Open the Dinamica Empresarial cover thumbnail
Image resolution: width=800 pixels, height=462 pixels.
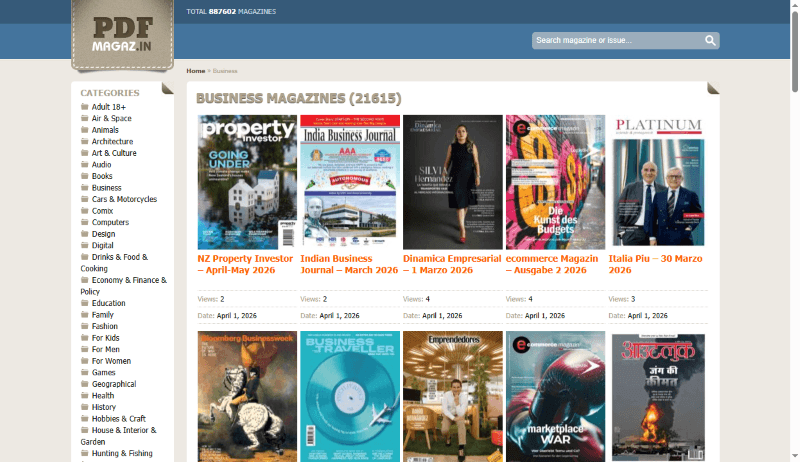[452, 181]
